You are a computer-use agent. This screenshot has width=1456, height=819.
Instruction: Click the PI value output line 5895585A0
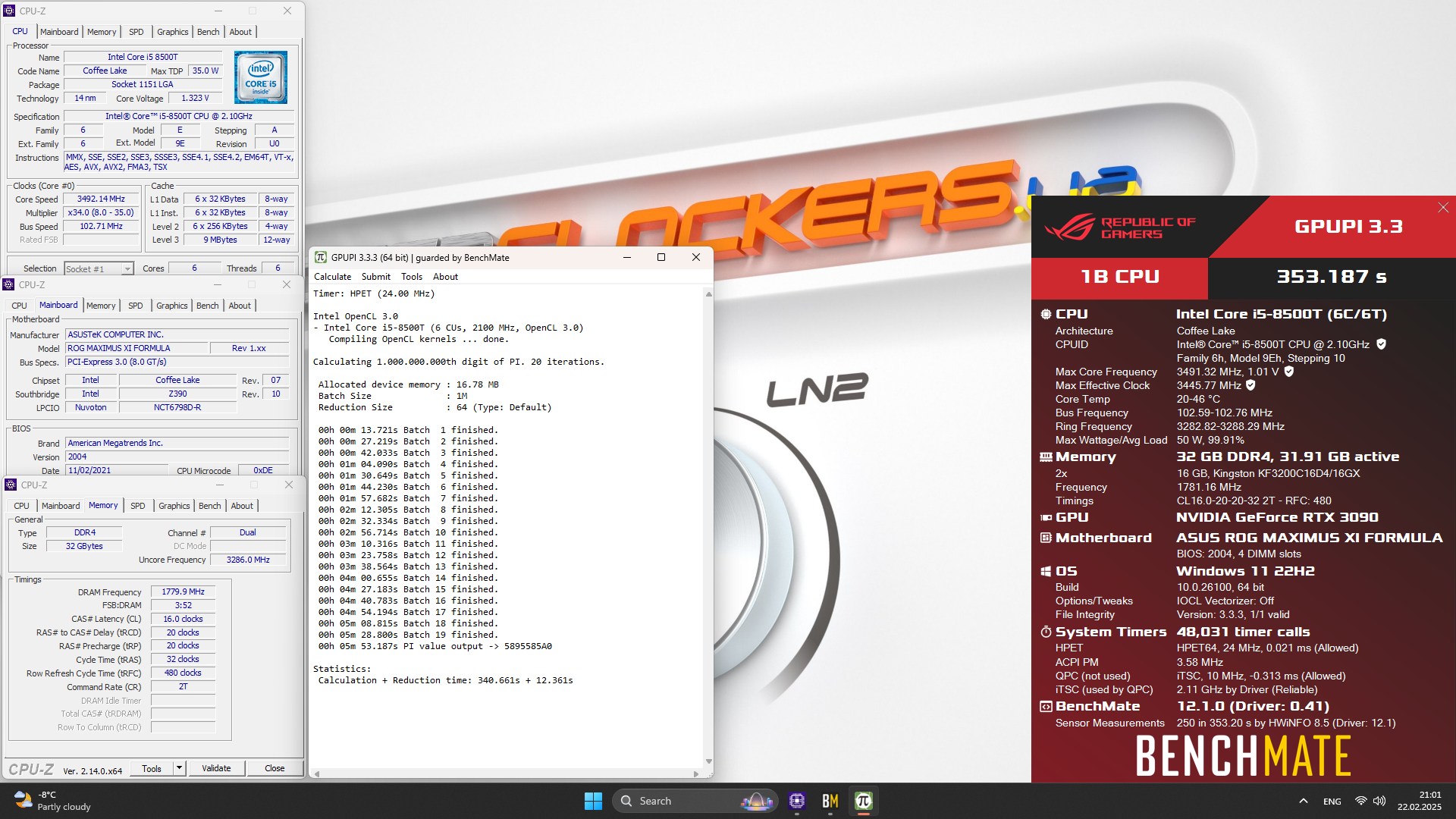[x=435, y=647]
